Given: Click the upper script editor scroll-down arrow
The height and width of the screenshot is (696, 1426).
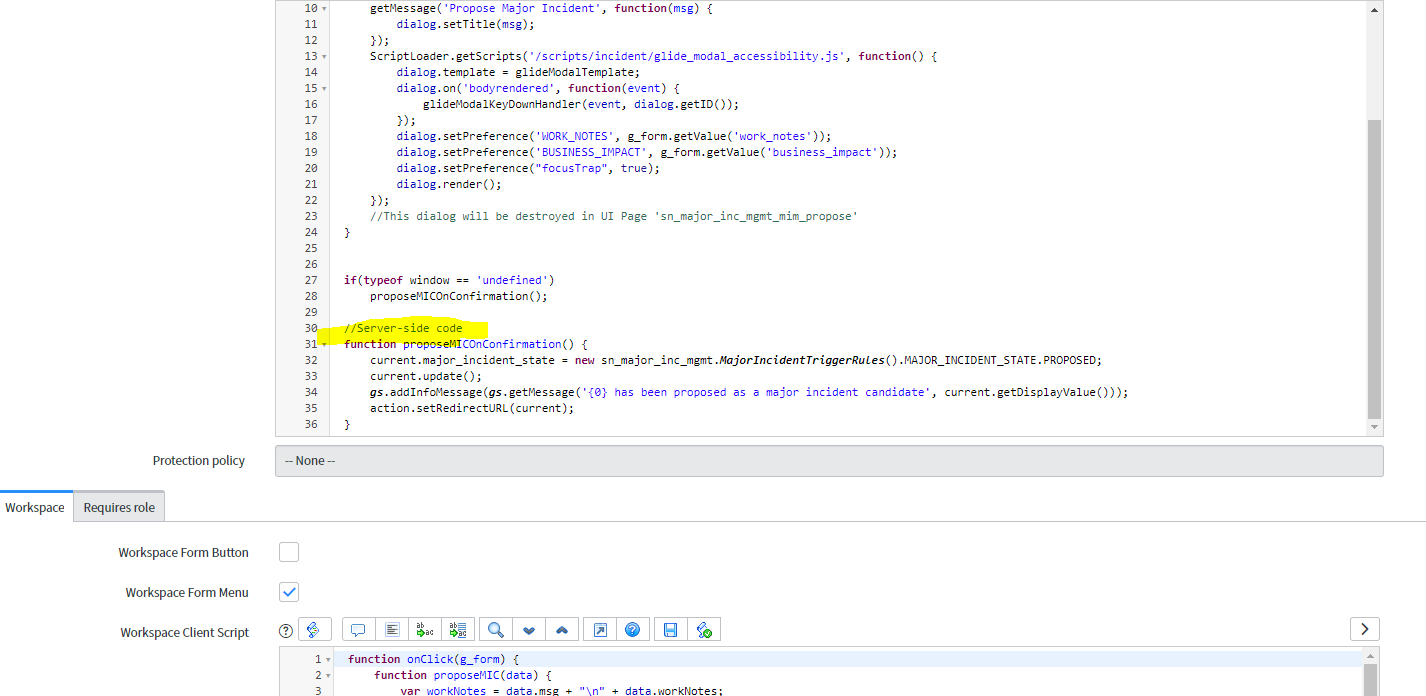Looking at the screenshot, I should coord(1374,428).
